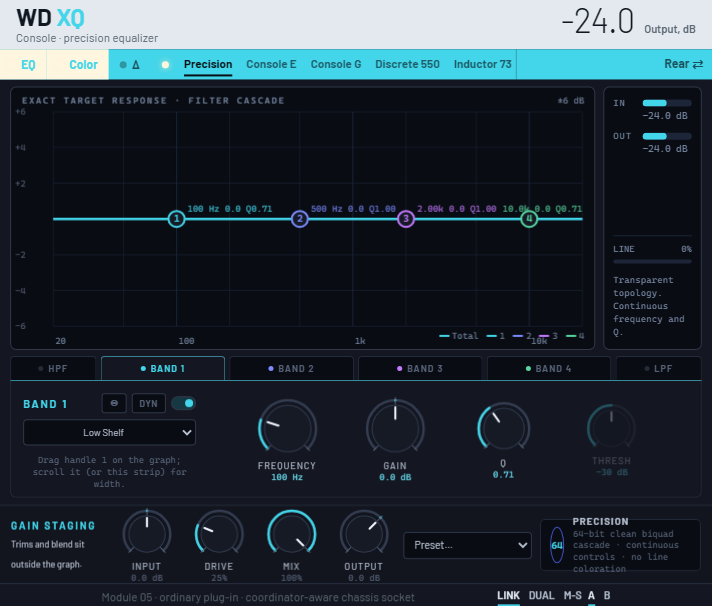Select comparison slot B
Image resolution: width=712 pixels, height=606 pixels.
pyautogui.click(x=607, y=596)
